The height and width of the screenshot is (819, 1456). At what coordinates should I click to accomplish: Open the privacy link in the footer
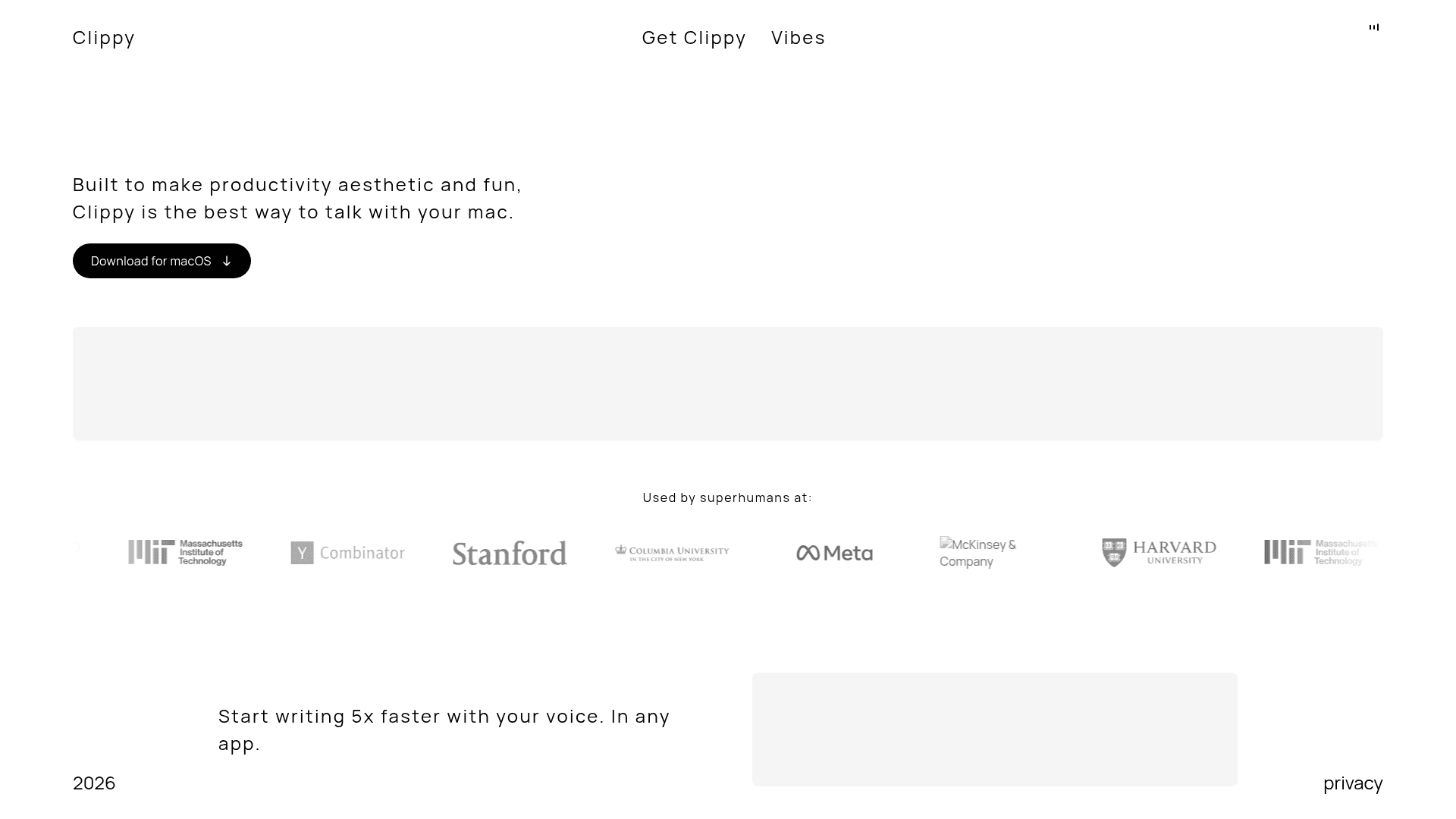pyautogui.click(x=1353, y=783)
